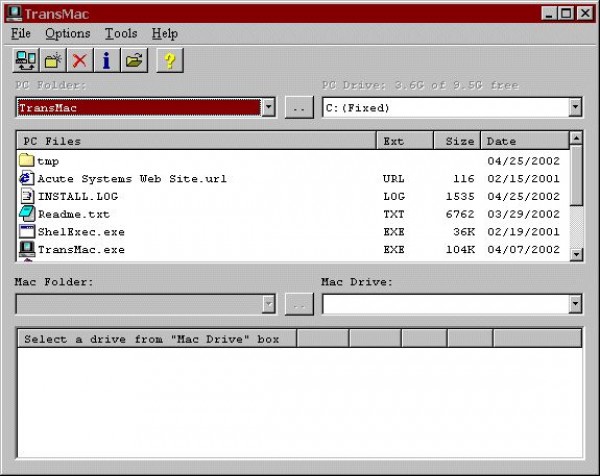Sort PC files by Size column header
Viewport: 600px width, 476px height.
(x=459, y=141)
